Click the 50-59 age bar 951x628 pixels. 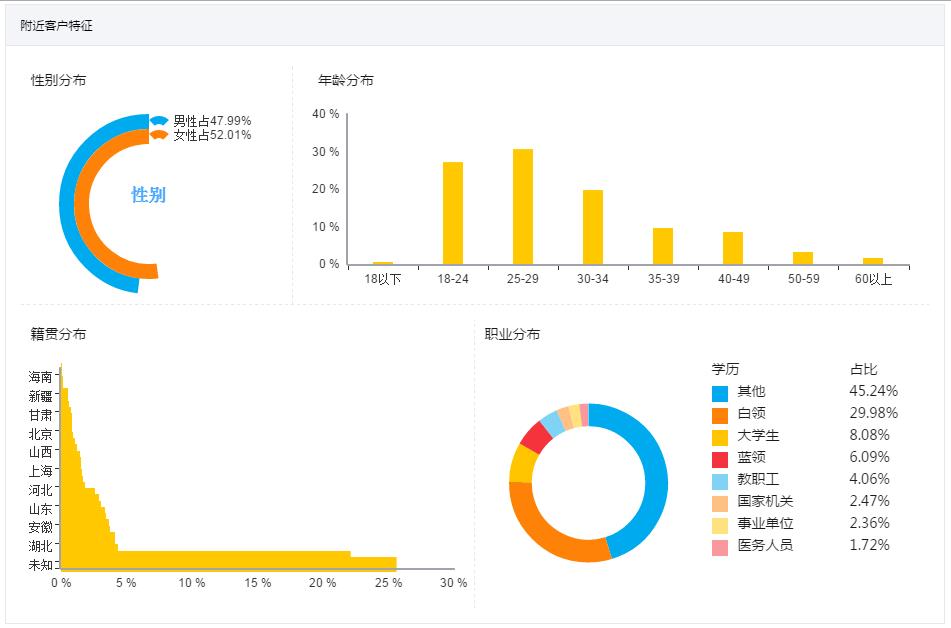click(x=803, y=258)
